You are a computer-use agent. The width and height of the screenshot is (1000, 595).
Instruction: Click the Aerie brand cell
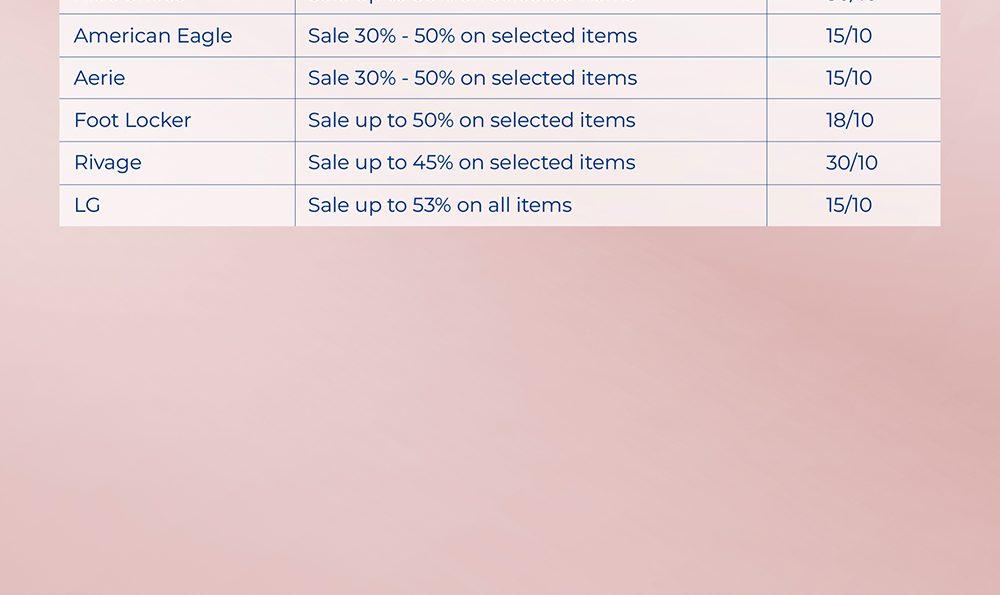click(100, 78)
